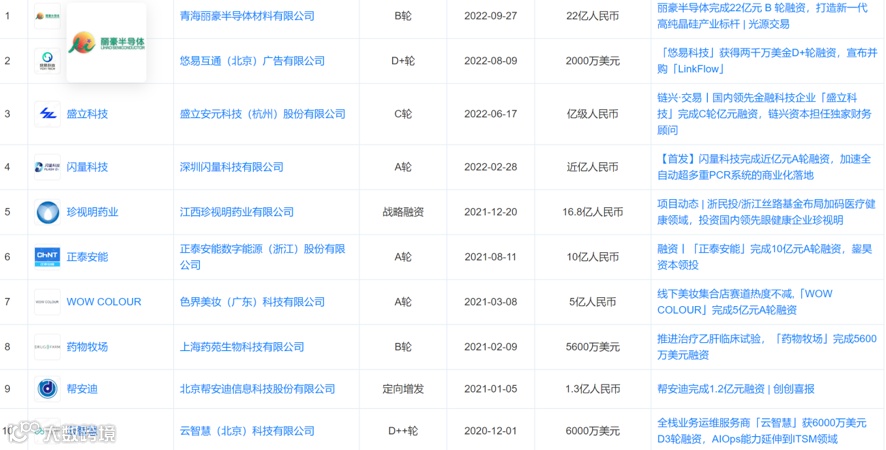Open the 闪量科技 short name link
The width and height of the screenshot is (886, 450).
coord(87,167)
